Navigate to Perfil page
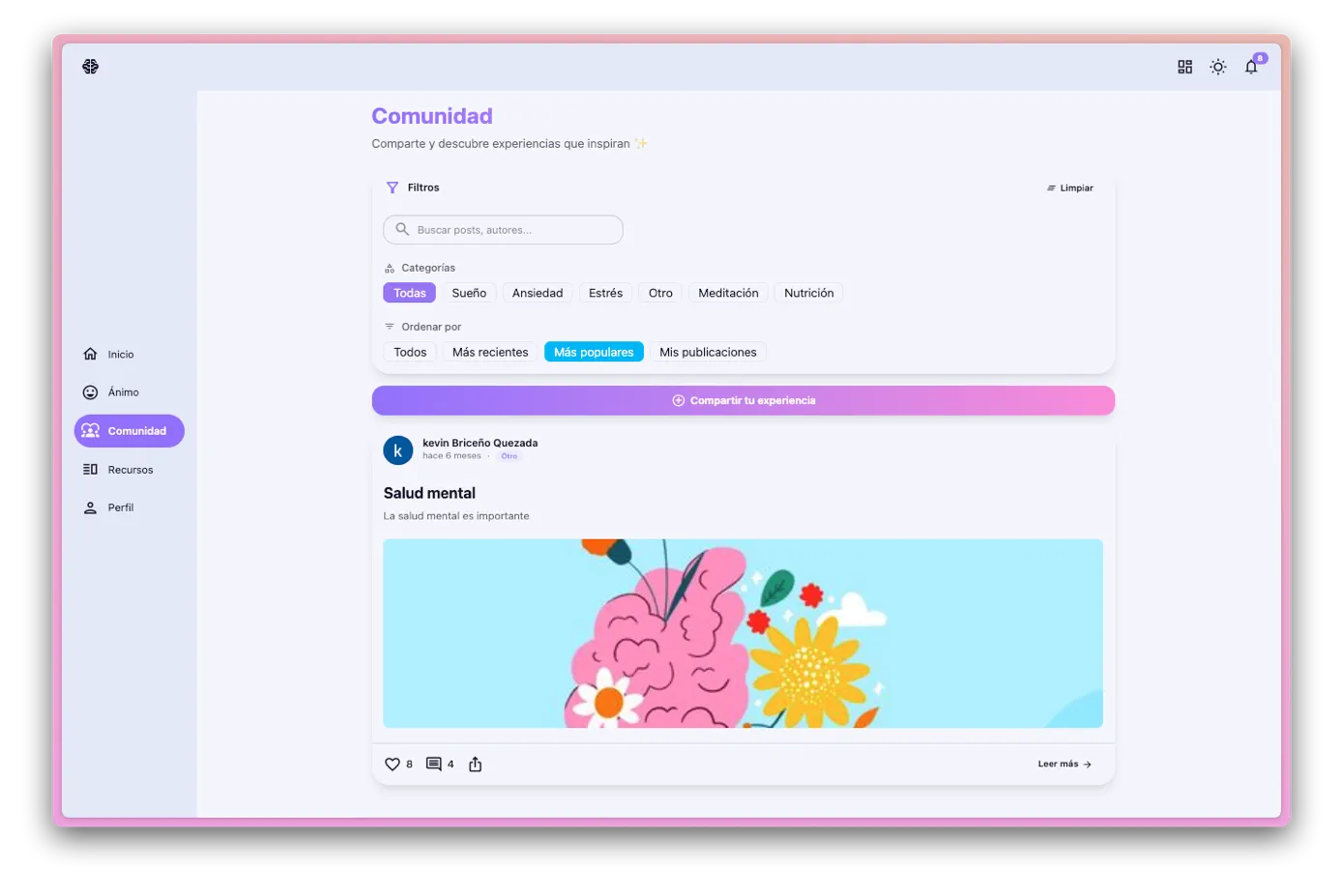Screen dimensions: 1343x896 pos(120,507)
